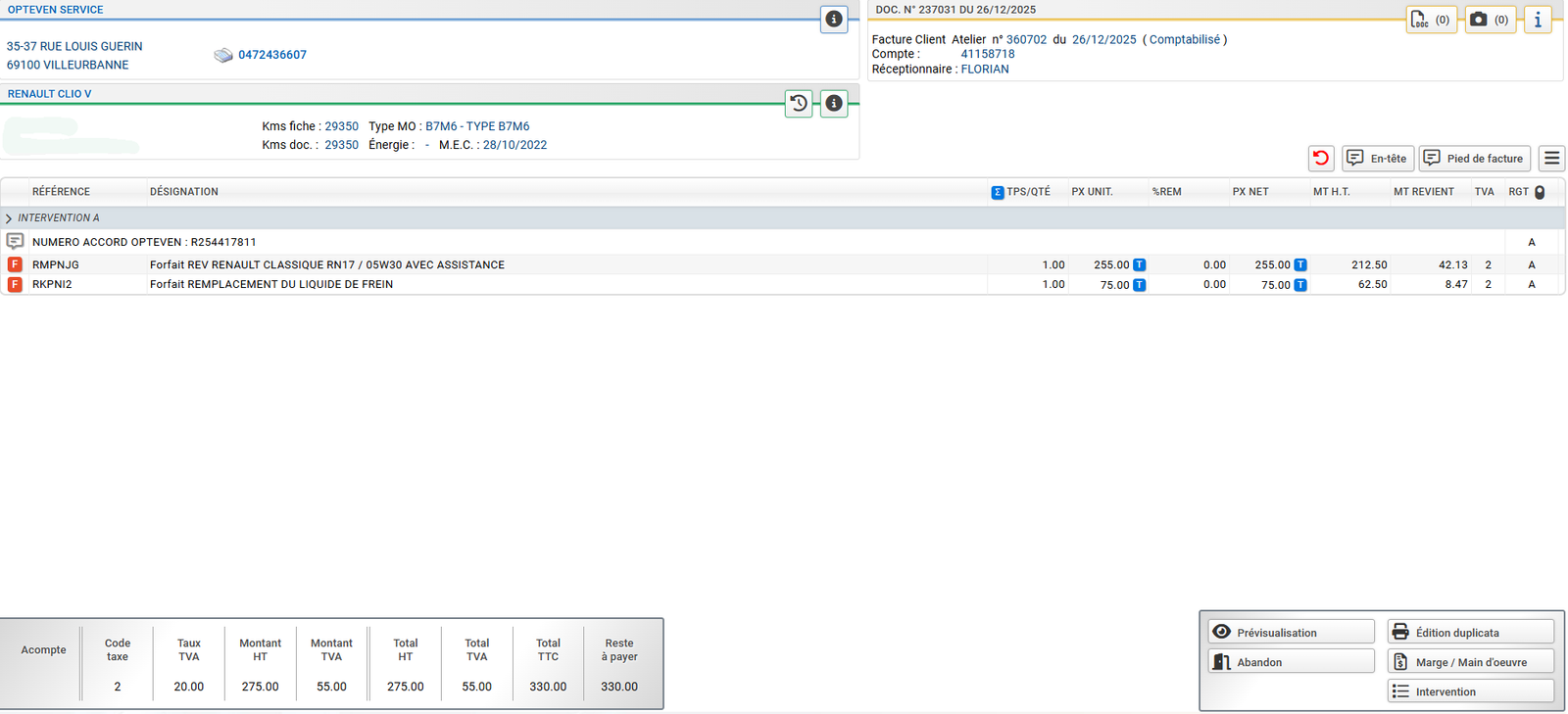
Task: Open the Pied de facture button
Action: point(1474,158)
